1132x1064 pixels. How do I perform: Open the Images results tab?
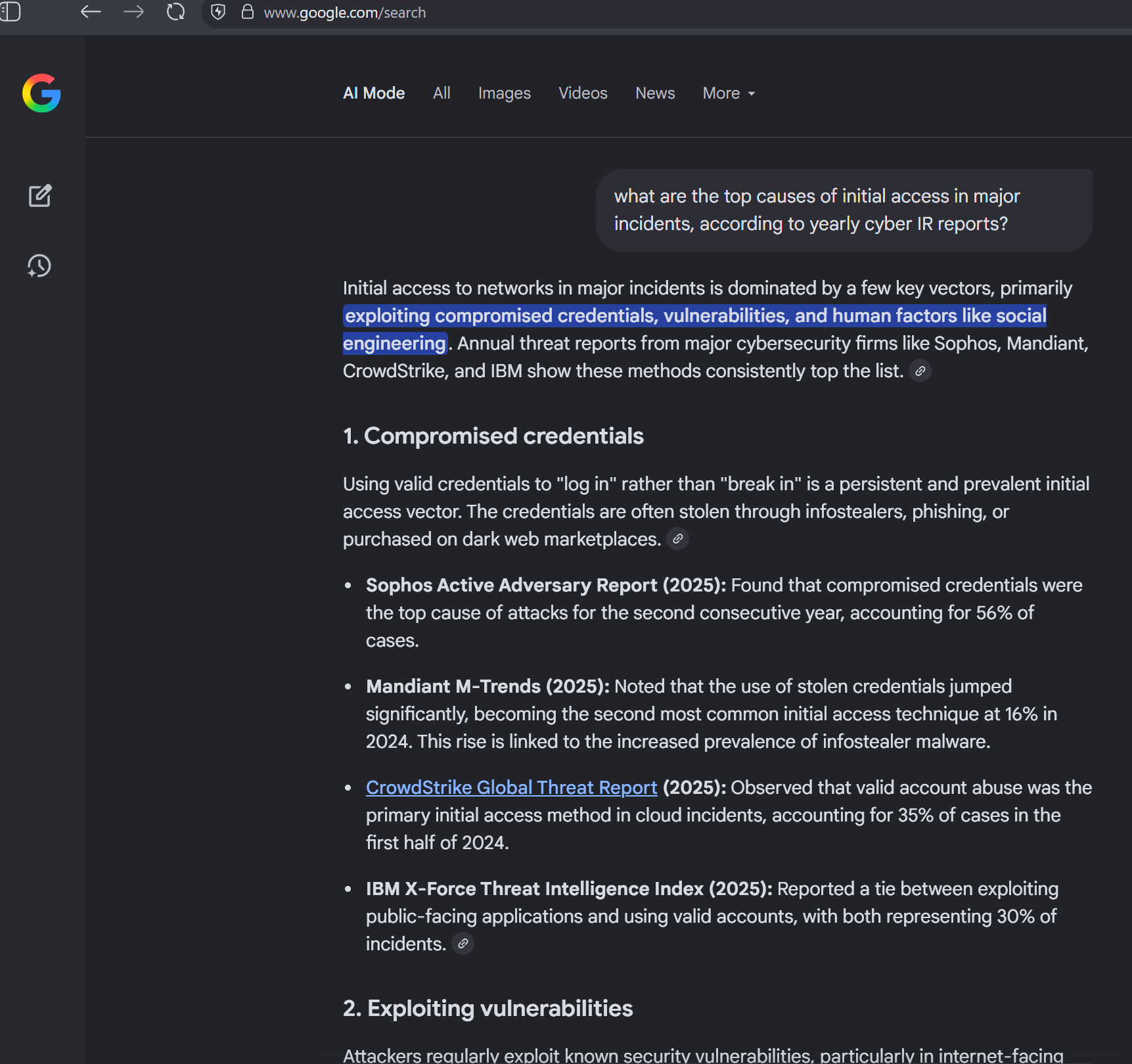click(x=504, y=93)
